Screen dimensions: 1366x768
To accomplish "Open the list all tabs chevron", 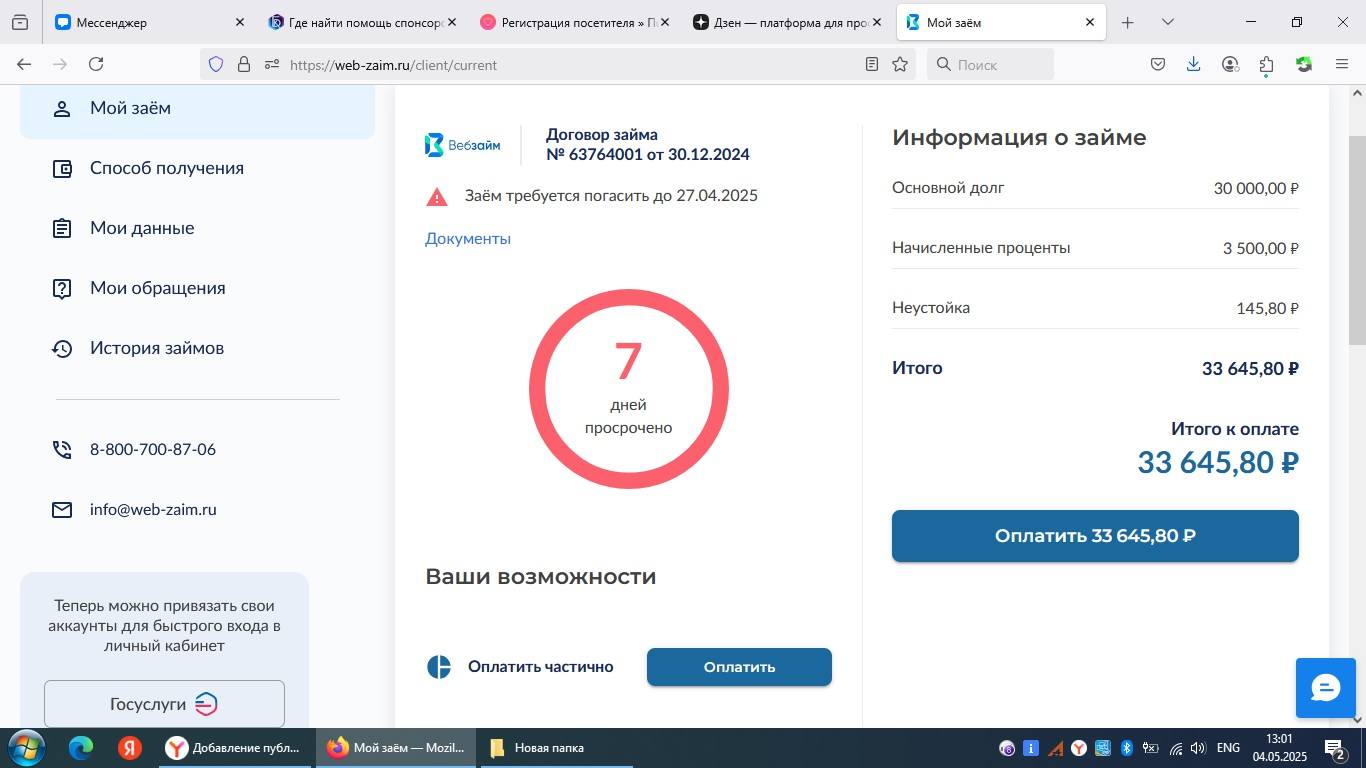I will pyautogui.click(x=1167, y=21).
